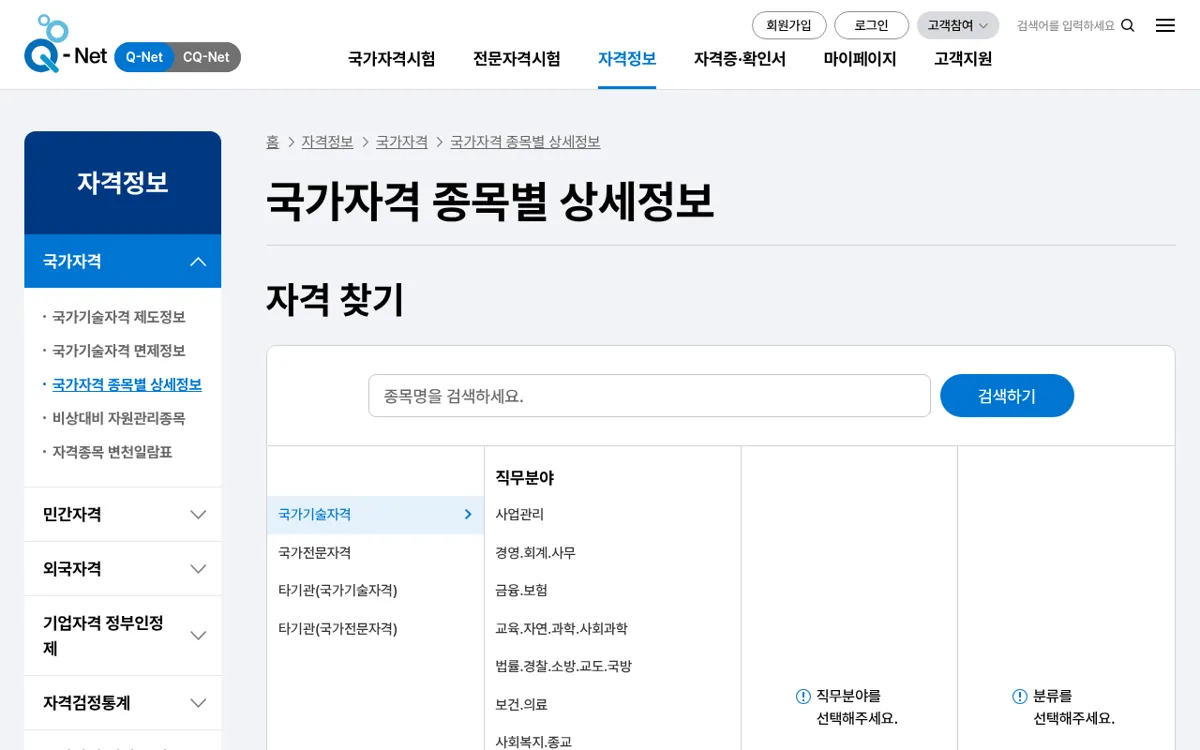The height and width of the screenshot is (750, 1200).
Task: Click the 국가자격 breadcrumb link
Action: [x=402, y=142]
